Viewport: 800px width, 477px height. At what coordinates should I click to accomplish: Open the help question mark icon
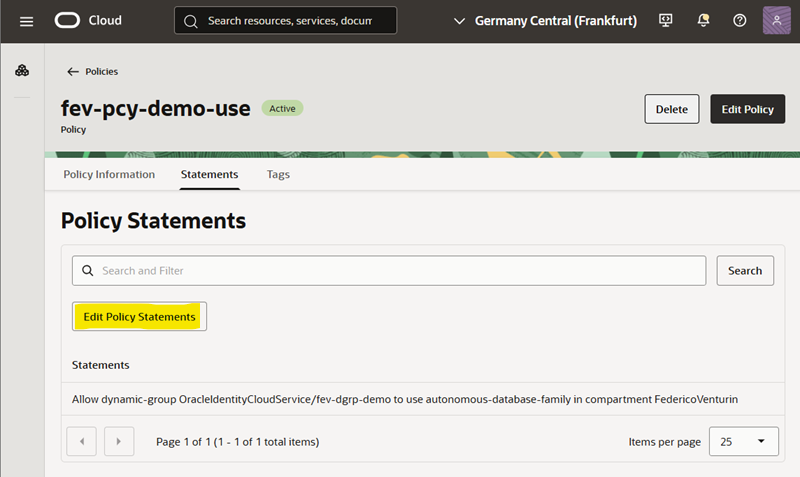[739, 20]
